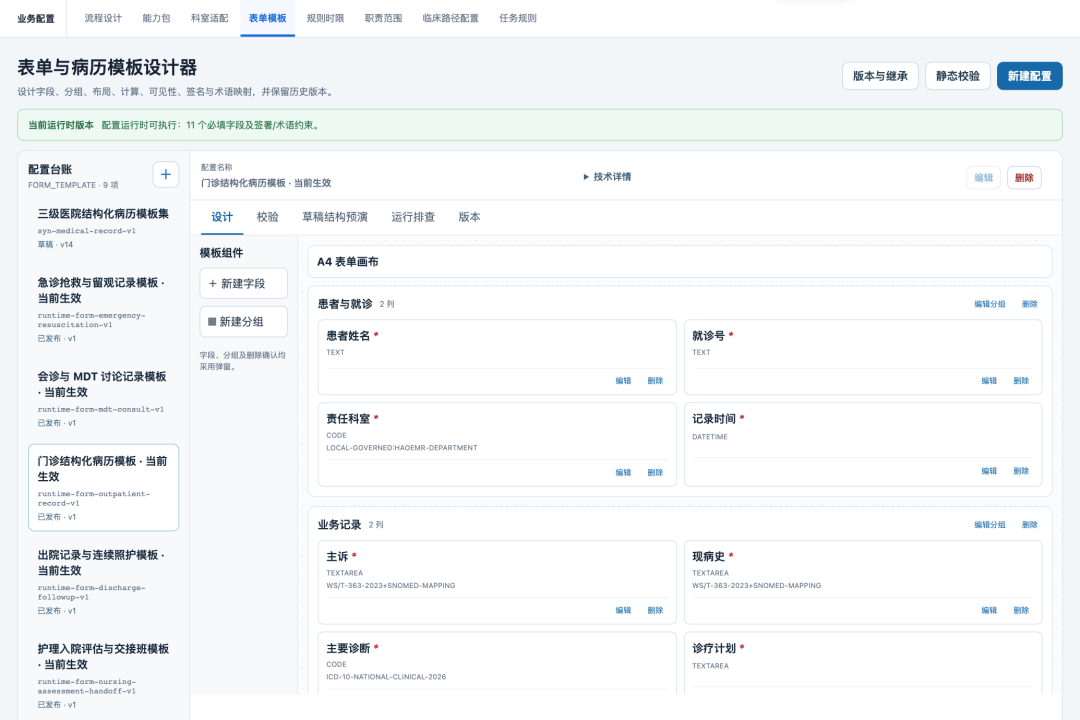The height and width of the screenshot is (720, 1080).
Task: Click the 新建分组 button
Action: [243, 322]
